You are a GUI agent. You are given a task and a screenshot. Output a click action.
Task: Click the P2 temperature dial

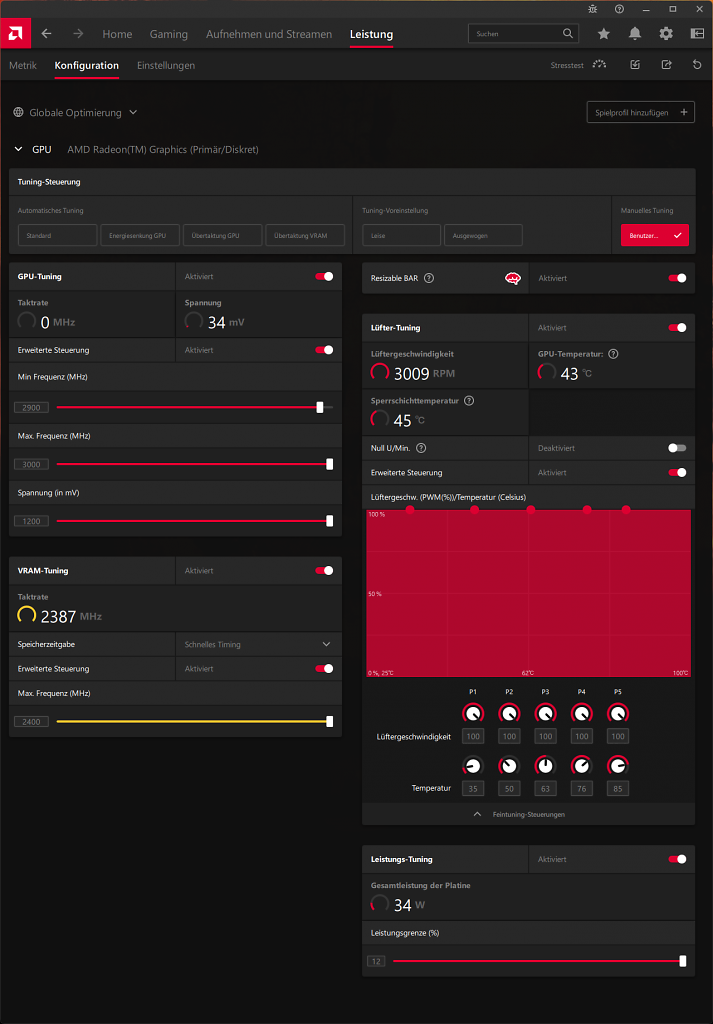[x=509, y=765]
